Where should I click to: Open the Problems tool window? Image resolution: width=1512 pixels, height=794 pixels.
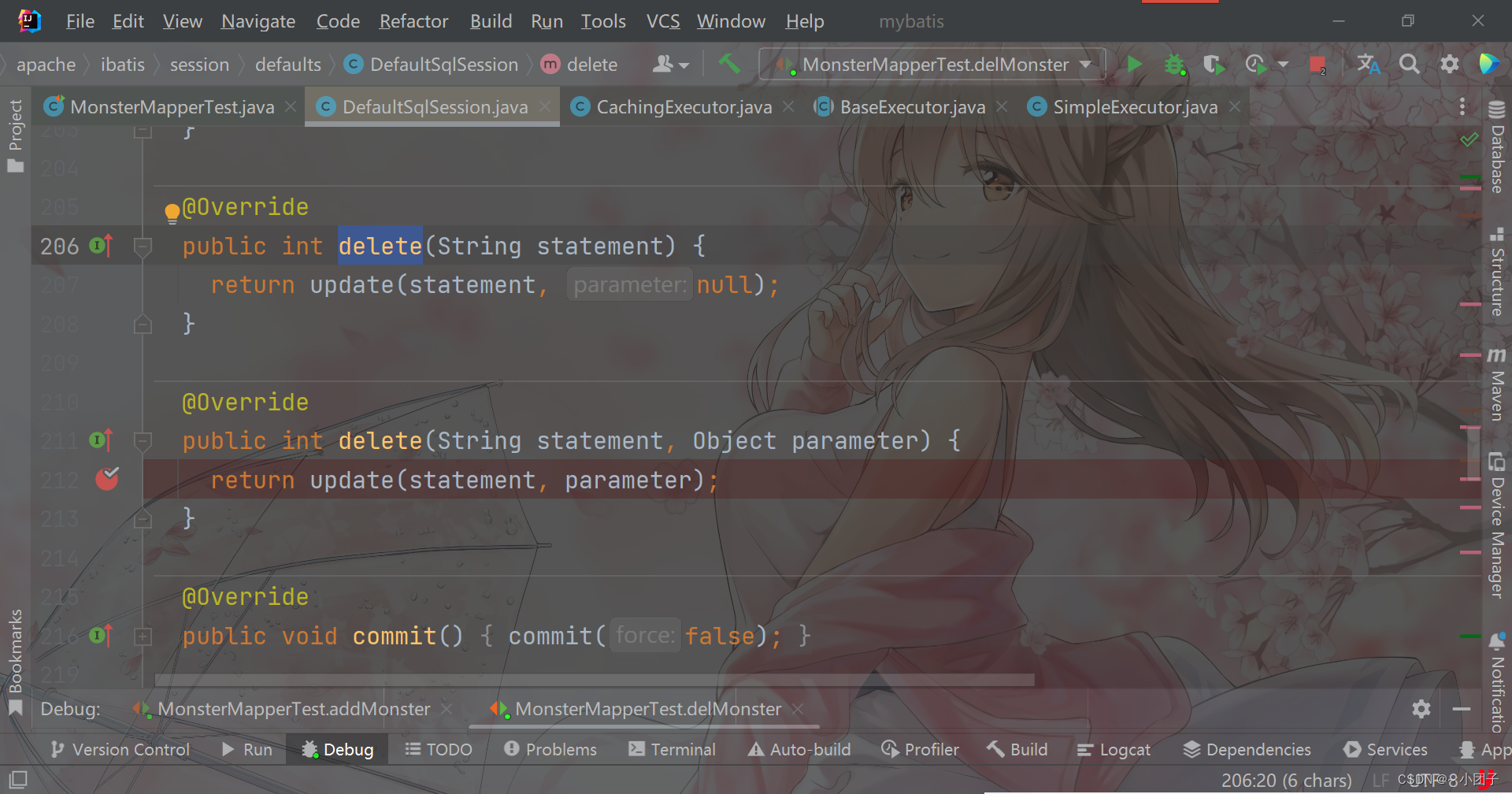550,749
